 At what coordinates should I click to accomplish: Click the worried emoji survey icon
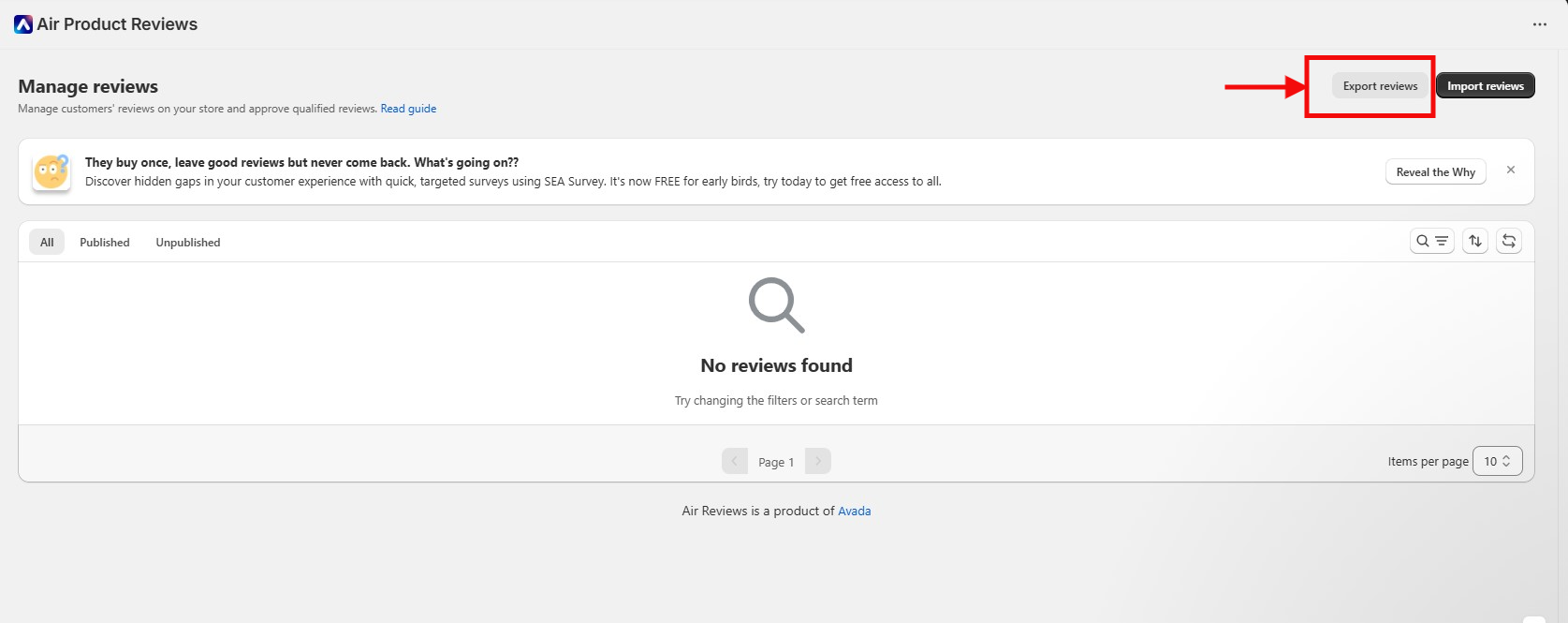[51, 172]
